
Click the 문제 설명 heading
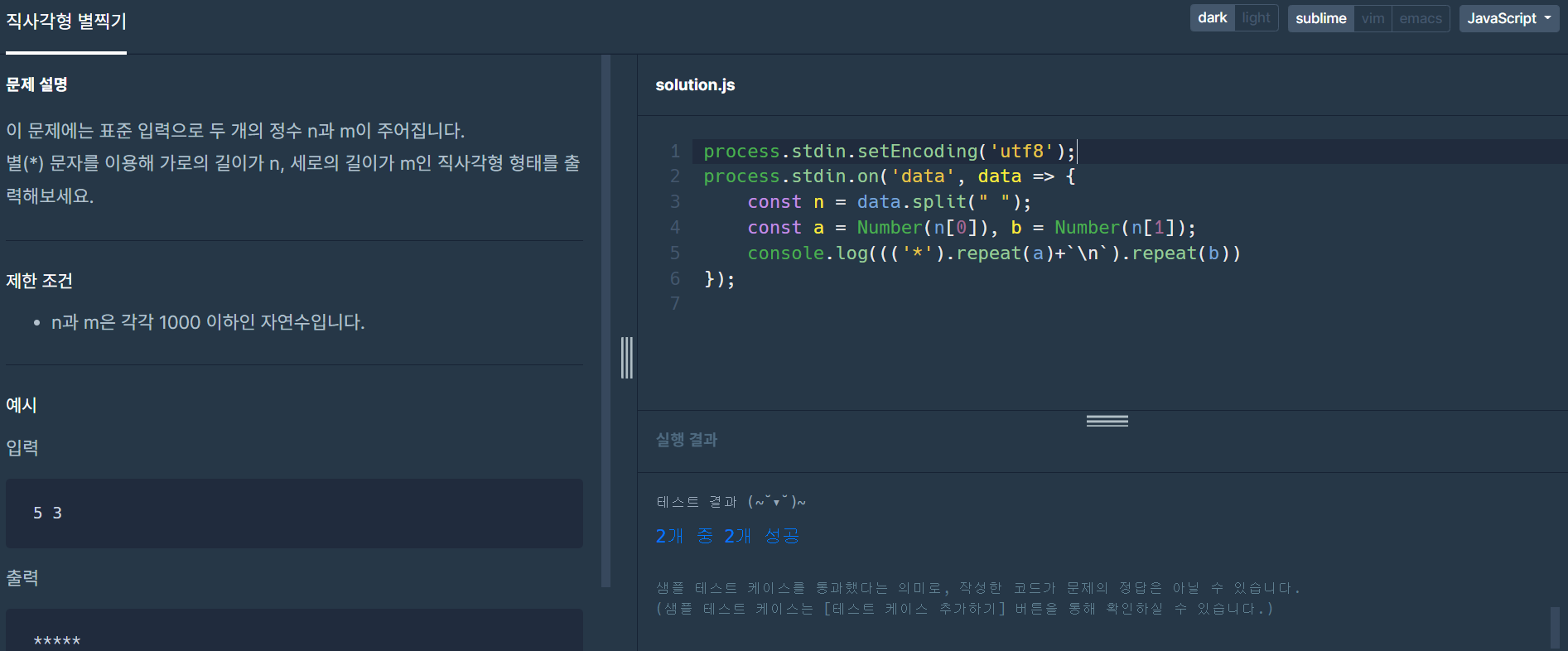click(x=36, y=84)
